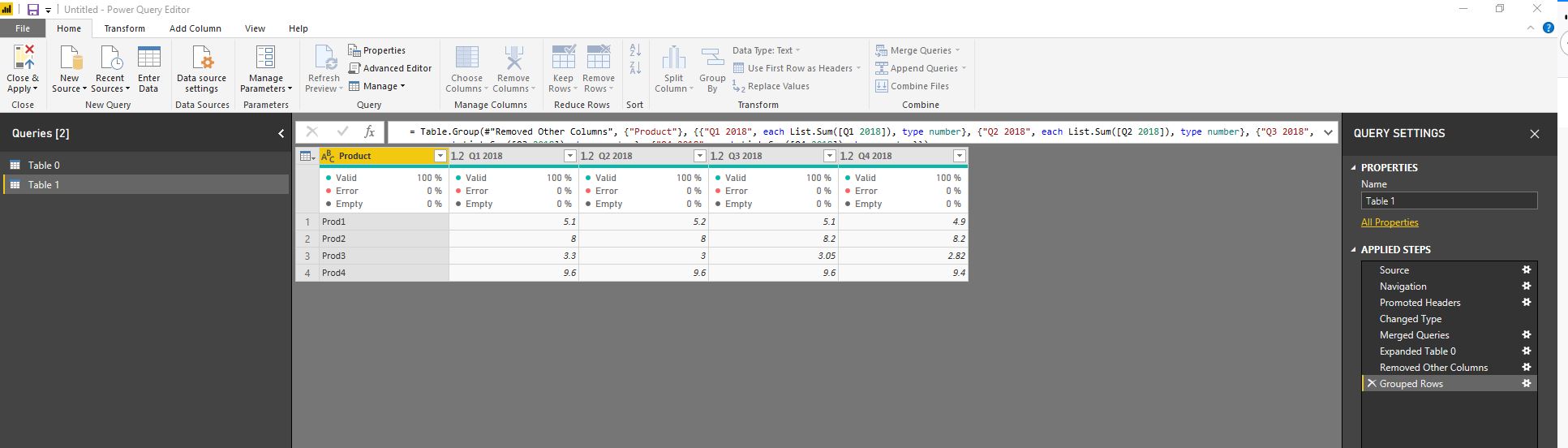1568x448 pixels.
Task: Open the table menu icon at grid corner
Action: pos(306,156)
